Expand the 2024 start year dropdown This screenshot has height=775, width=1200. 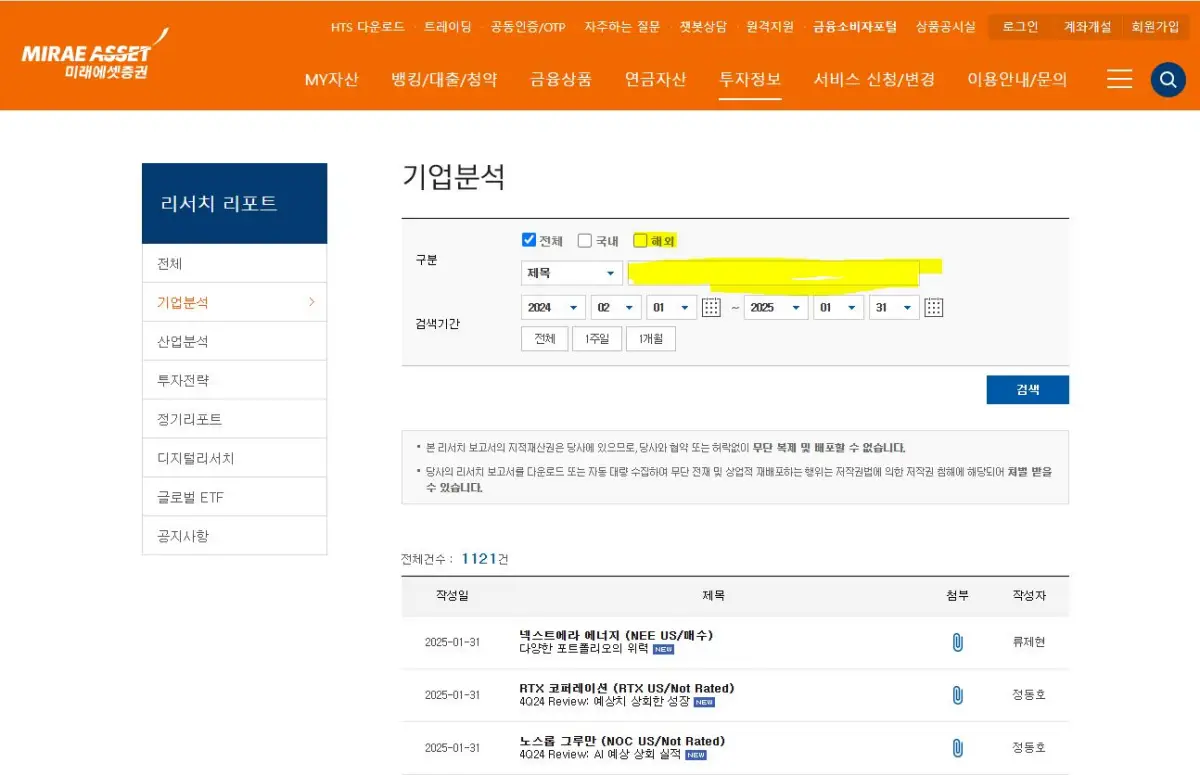click(553, 307)
